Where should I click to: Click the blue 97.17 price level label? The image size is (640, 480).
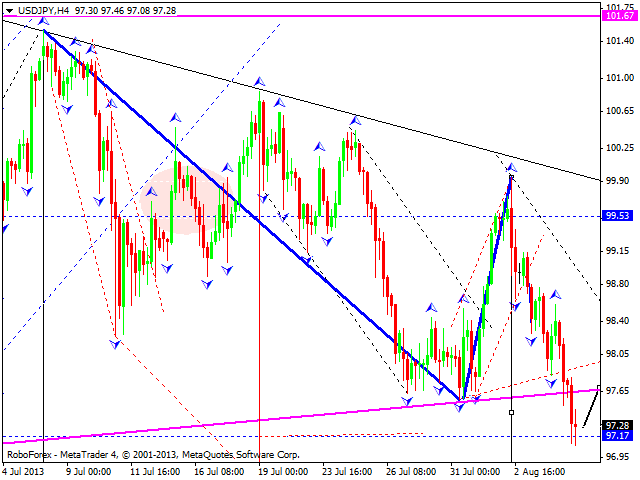(x=620, y=437)
